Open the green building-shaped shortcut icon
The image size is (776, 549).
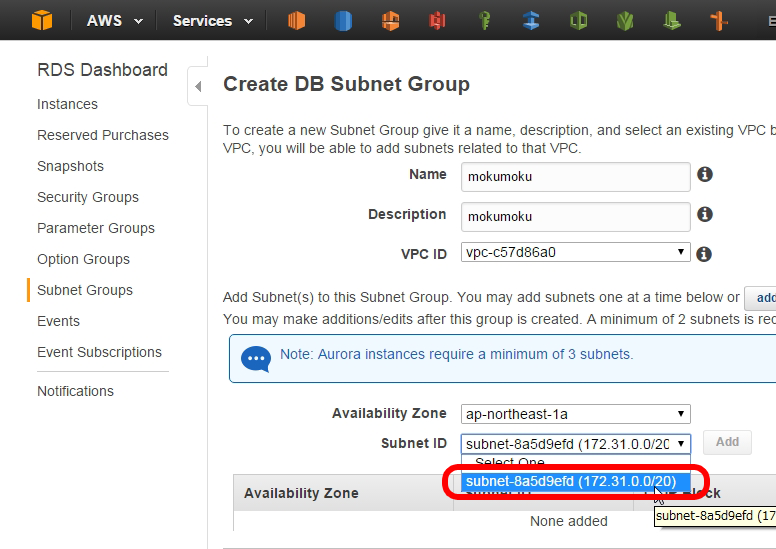[x=672, y=21]
